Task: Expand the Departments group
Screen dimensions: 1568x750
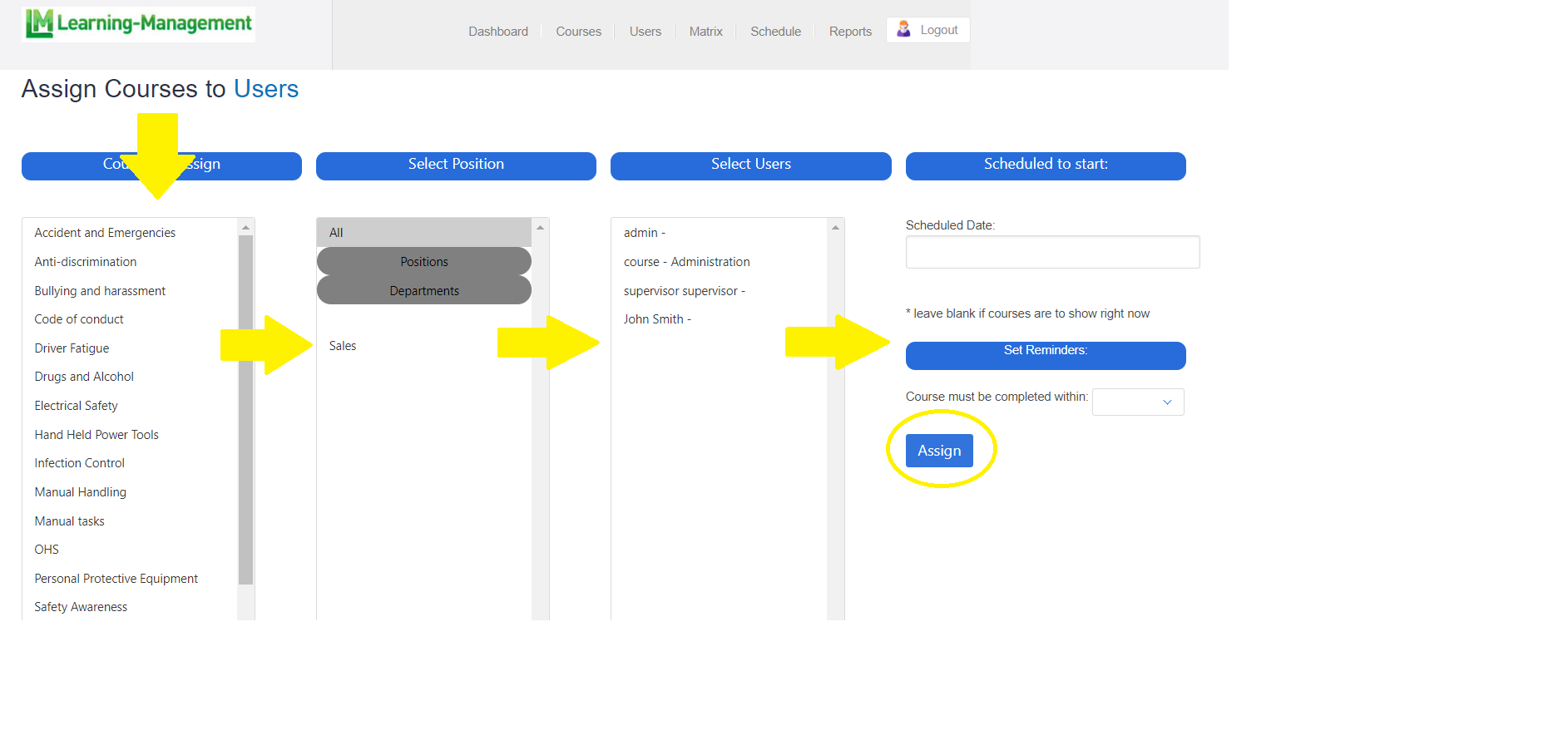Action: (x=423, y=291)
